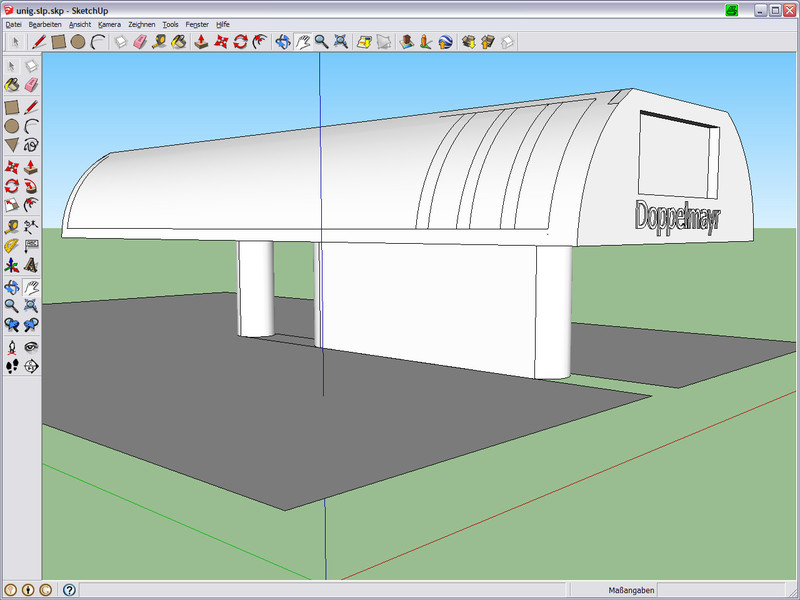Open the Bearbeiten menu

click(x=45, y=24)
